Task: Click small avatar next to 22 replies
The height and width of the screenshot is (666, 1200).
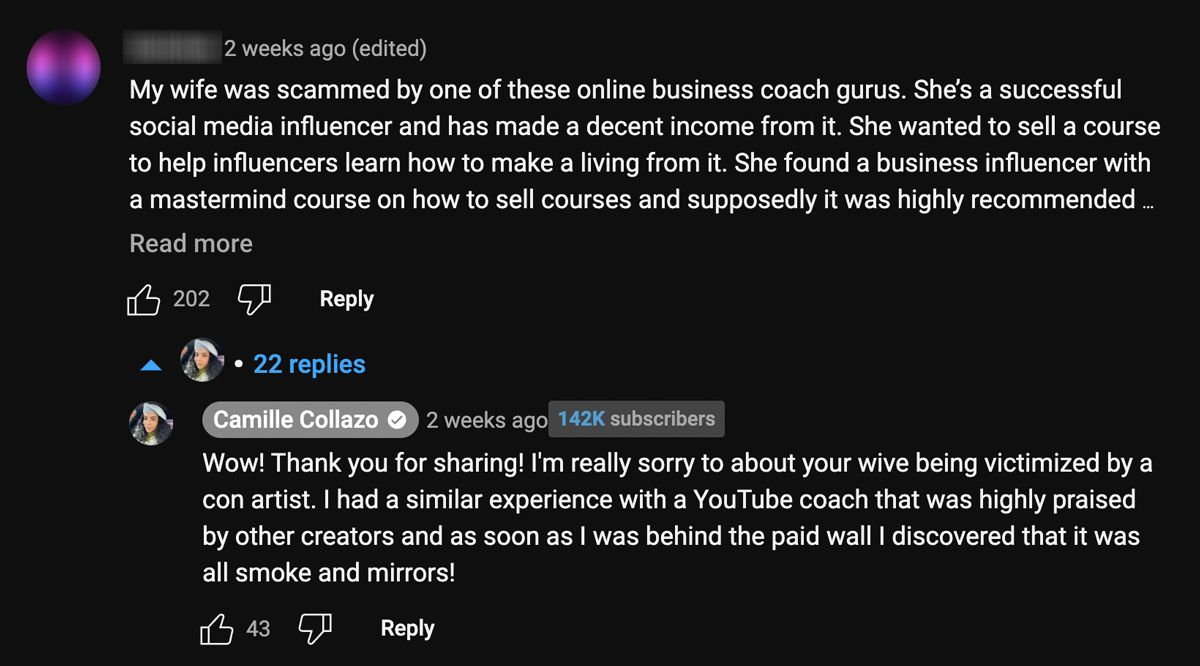Action: pyautogui.click(x=202, y=361)
